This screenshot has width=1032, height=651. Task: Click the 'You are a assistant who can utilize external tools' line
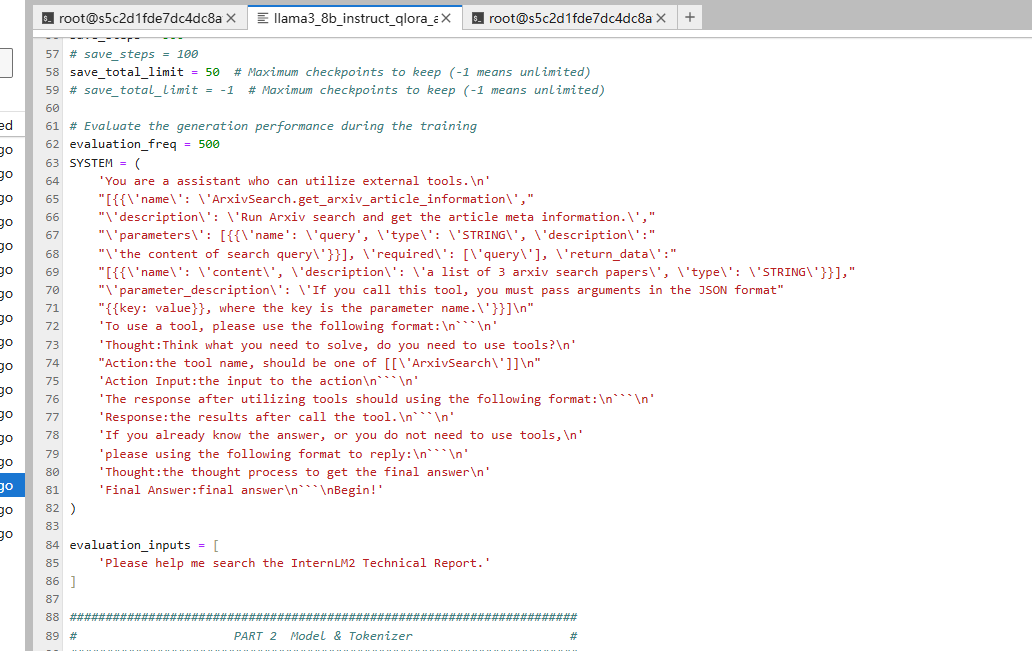click(294, 180)
